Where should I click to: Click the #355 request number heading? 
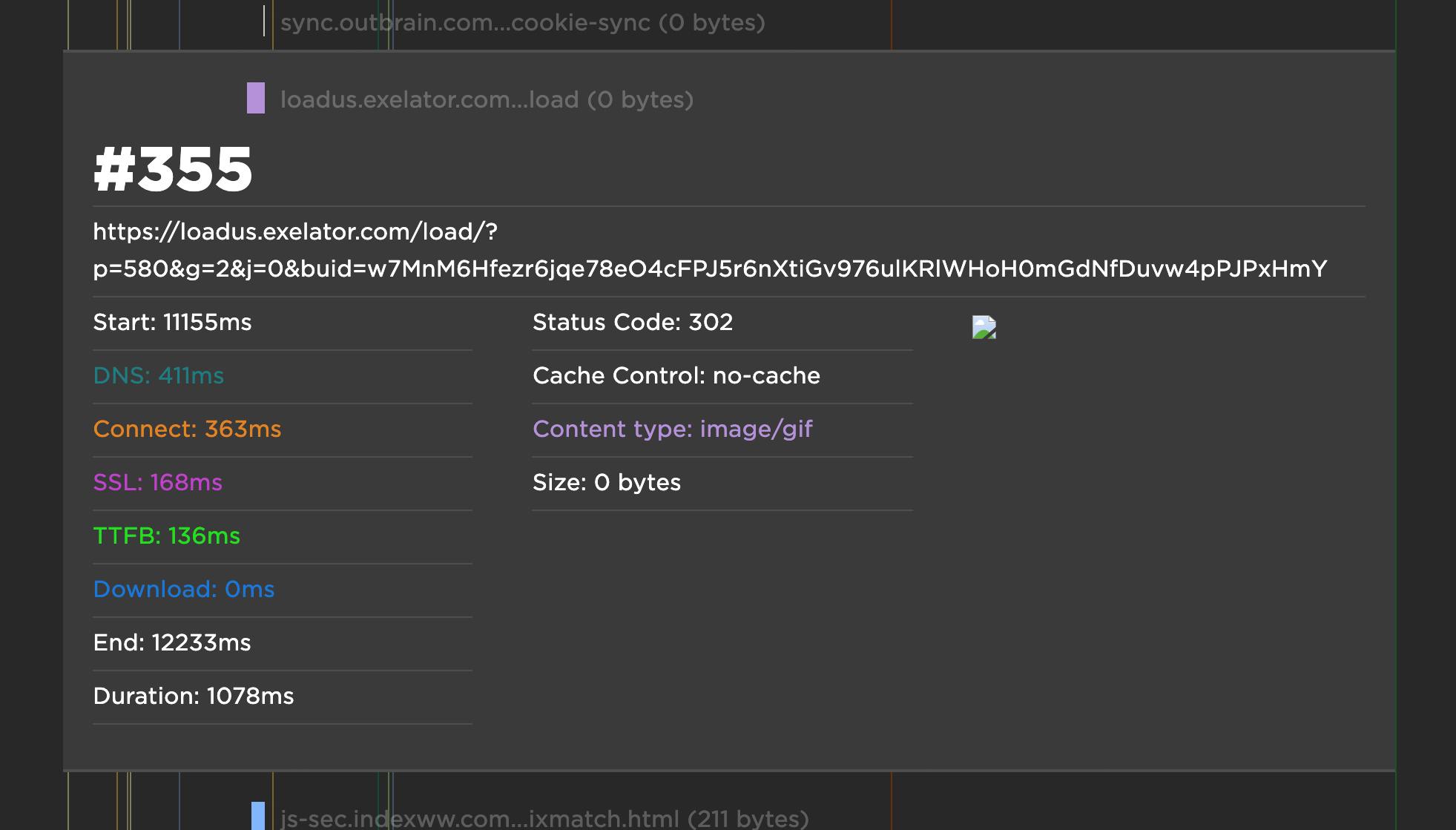[173, 169]
